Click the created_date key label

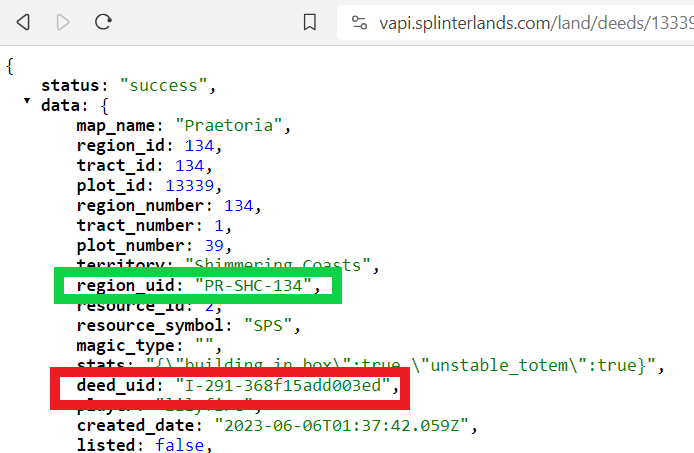coord(135,426)
